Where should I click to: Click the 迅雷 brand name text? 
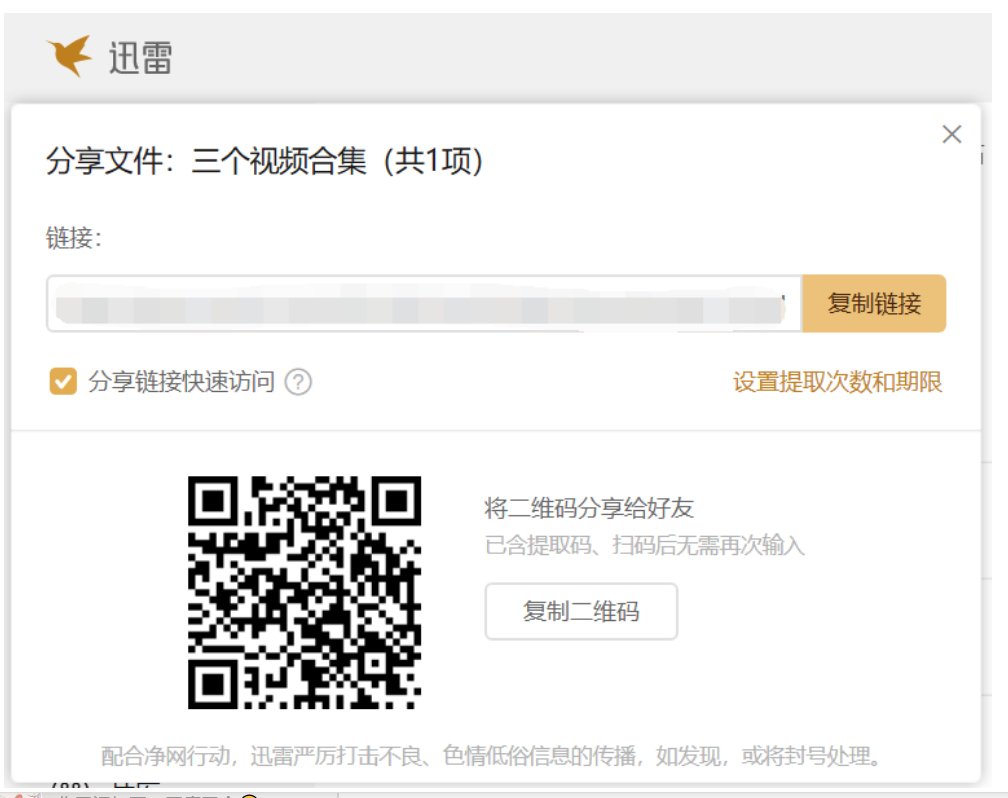[140, 57]
